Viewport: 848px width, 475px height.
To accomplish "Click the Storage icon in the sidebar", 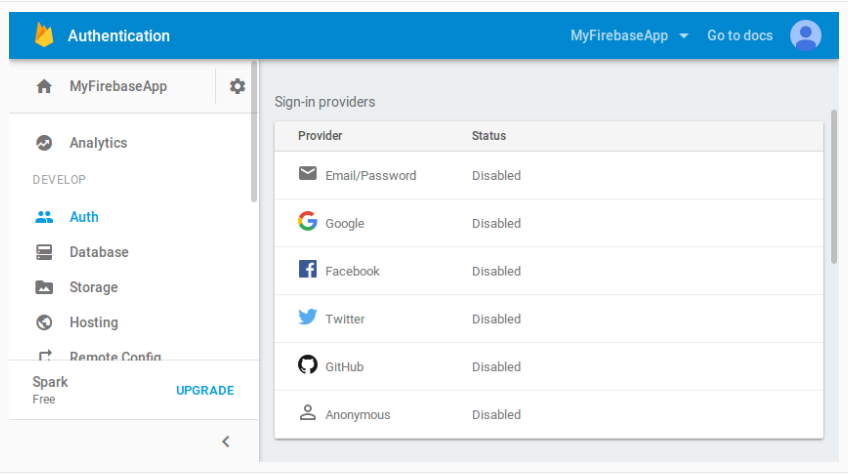I will coord(44,287).
